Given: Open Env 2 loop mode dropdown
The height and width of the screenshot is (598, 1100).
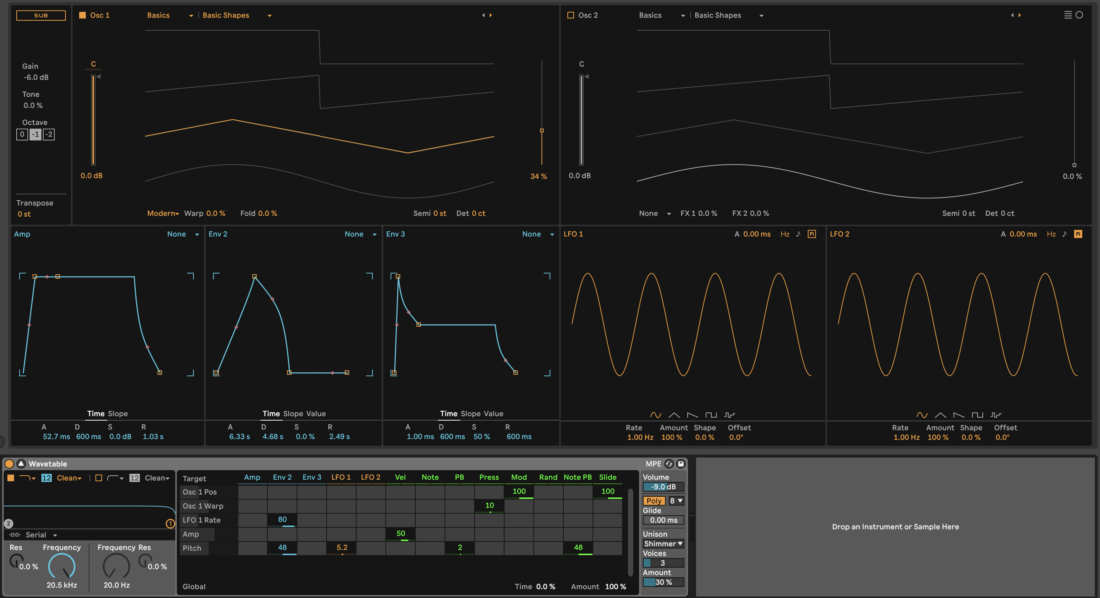Looking at the screenshot, I should click(361, 234).
